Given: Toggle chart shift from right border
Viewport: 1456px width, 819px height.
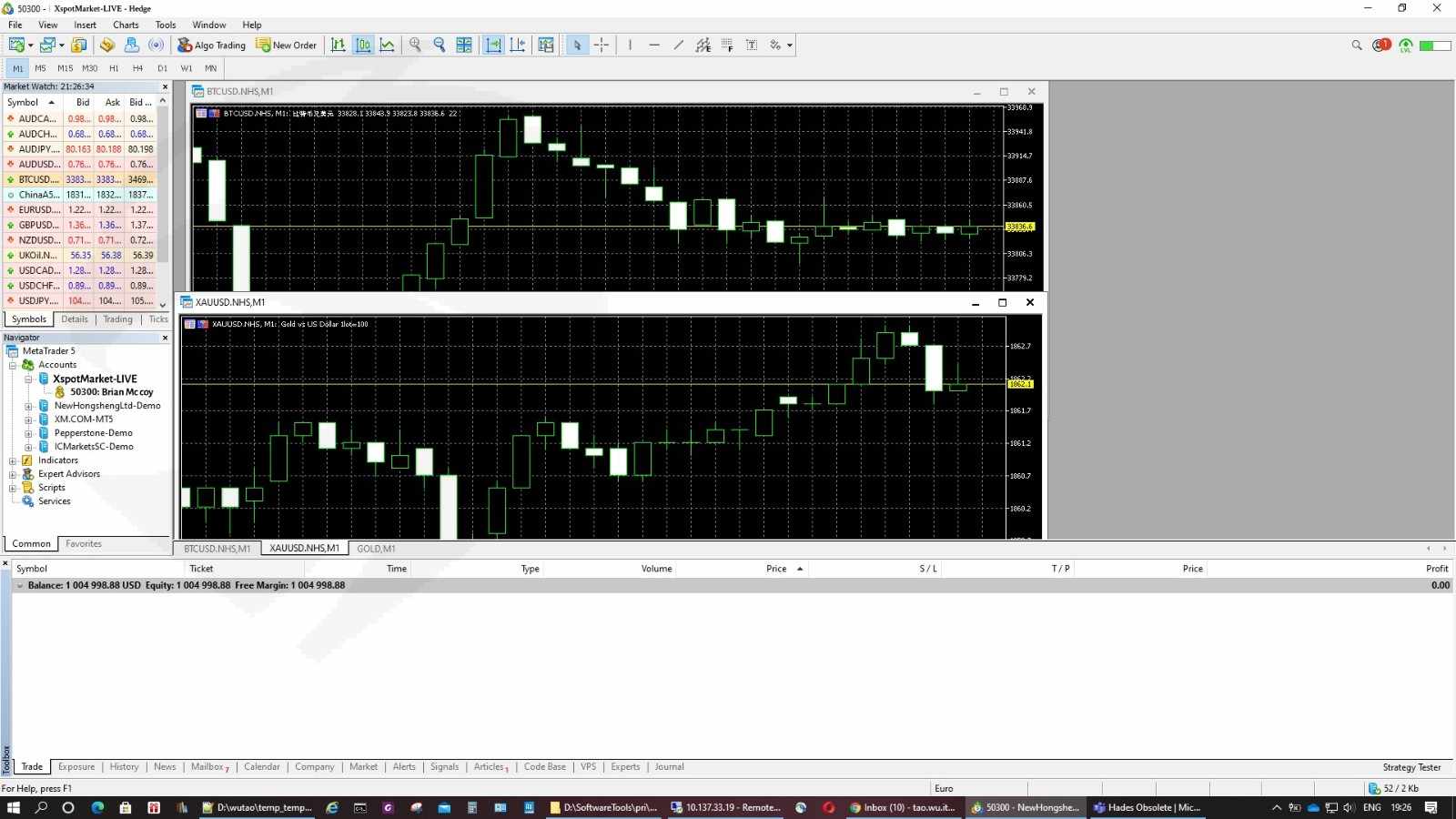Looking at the screenshot, I should coord(518,45).
